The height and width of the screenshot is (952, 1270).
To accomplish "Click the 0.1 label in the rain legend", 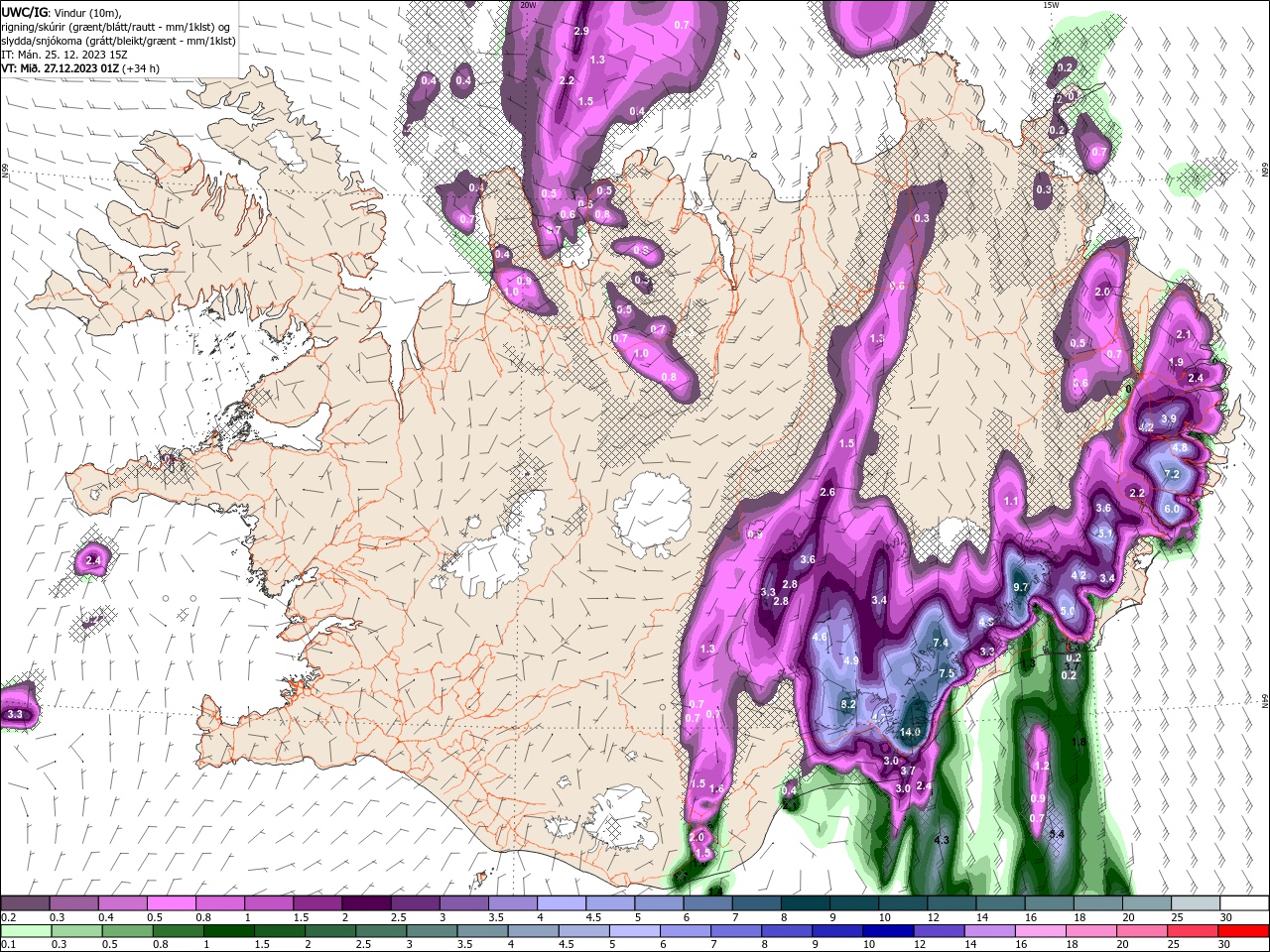I will pyautogui.click(x=8, y=946).
